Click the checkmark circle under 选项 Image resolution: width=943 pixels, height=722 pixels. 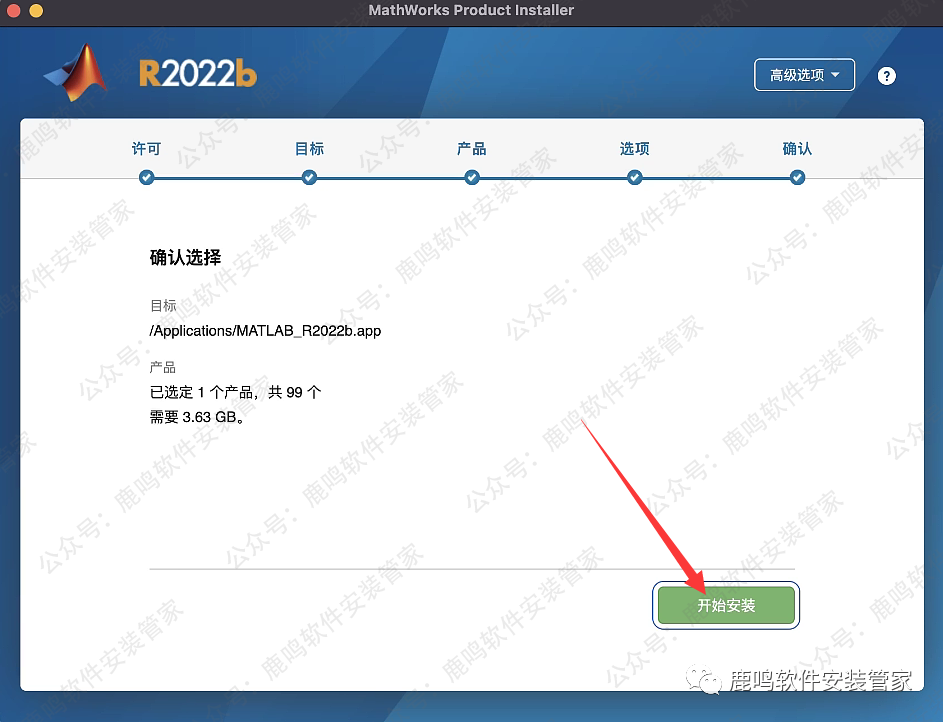[634, 177]
